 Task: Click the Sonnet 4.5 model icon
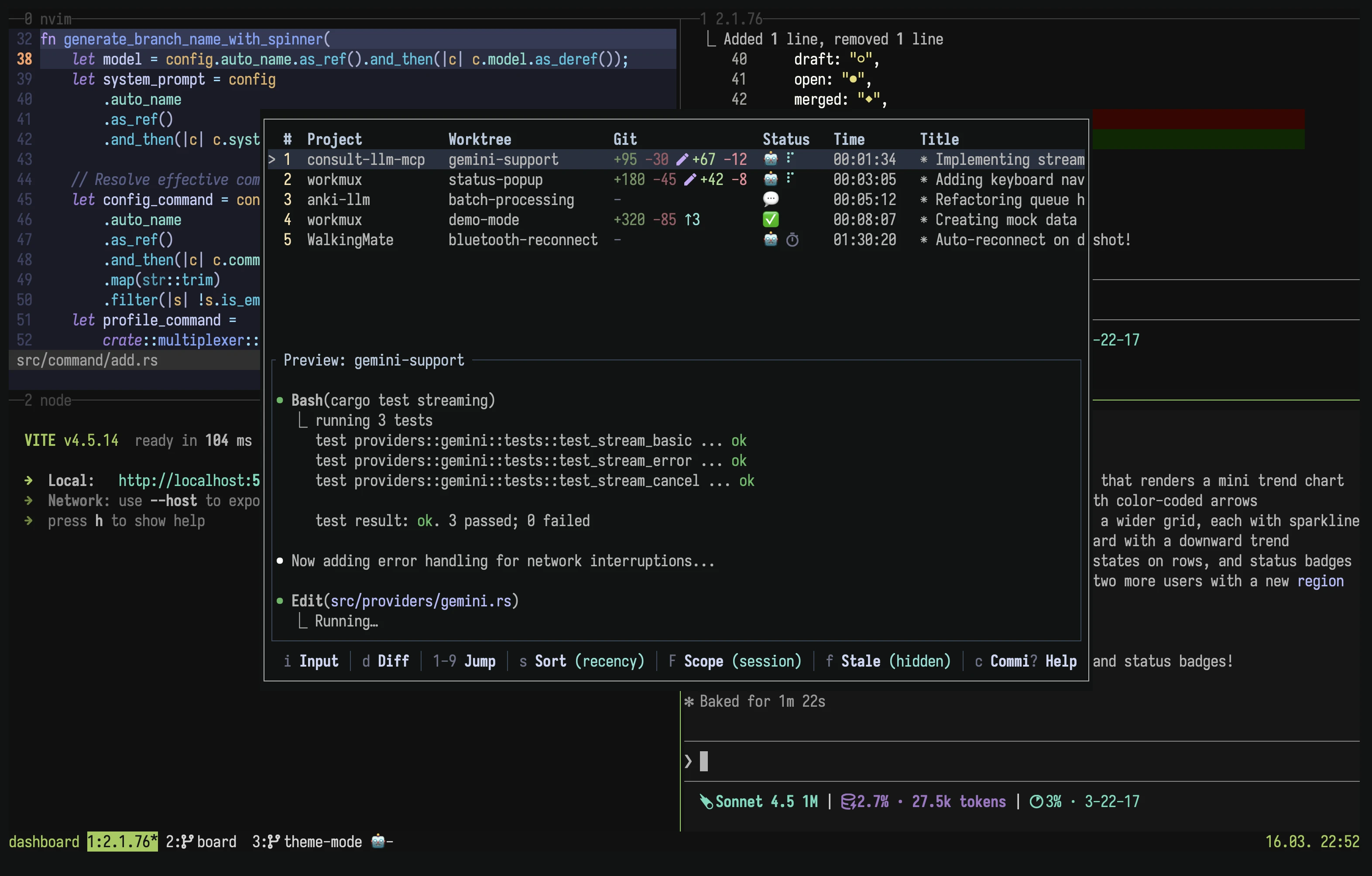[x=706, y=801]
